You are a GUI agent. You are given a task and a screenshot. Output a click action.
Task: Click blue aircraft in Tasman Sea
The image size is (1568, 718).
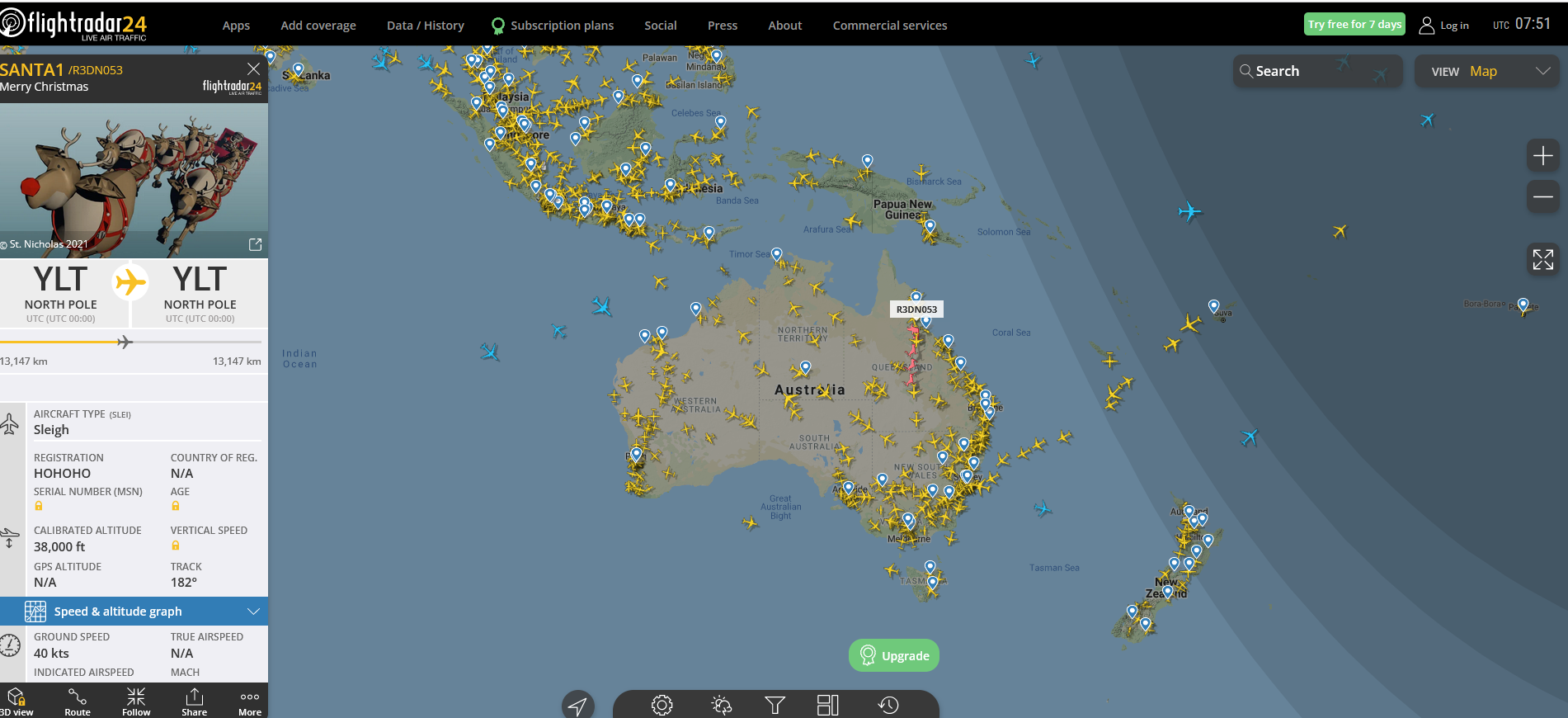coord(1043,508)
